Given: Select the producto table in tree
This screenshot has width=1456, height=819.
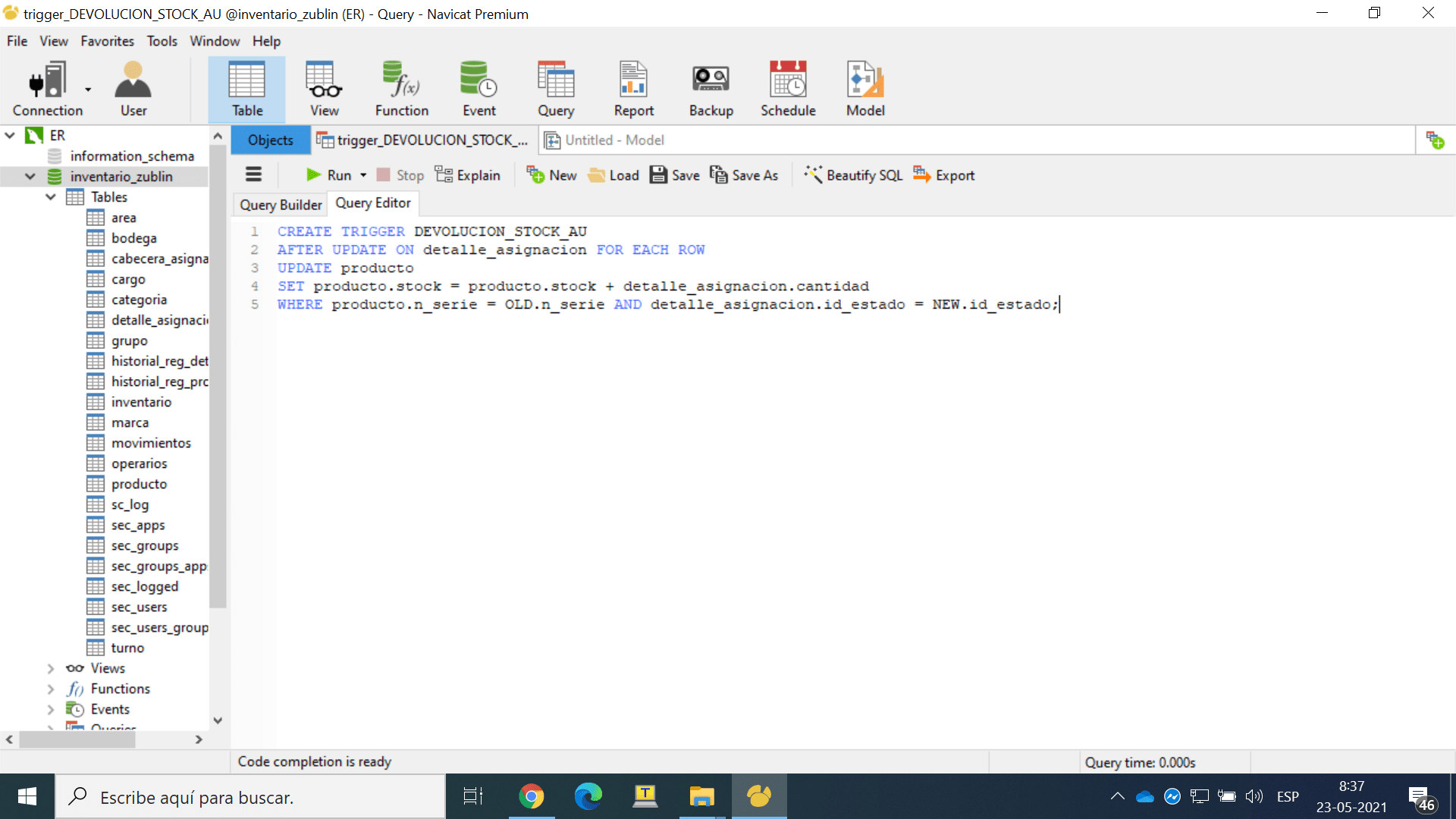Looking at the screenshot, I should [139, 484].
